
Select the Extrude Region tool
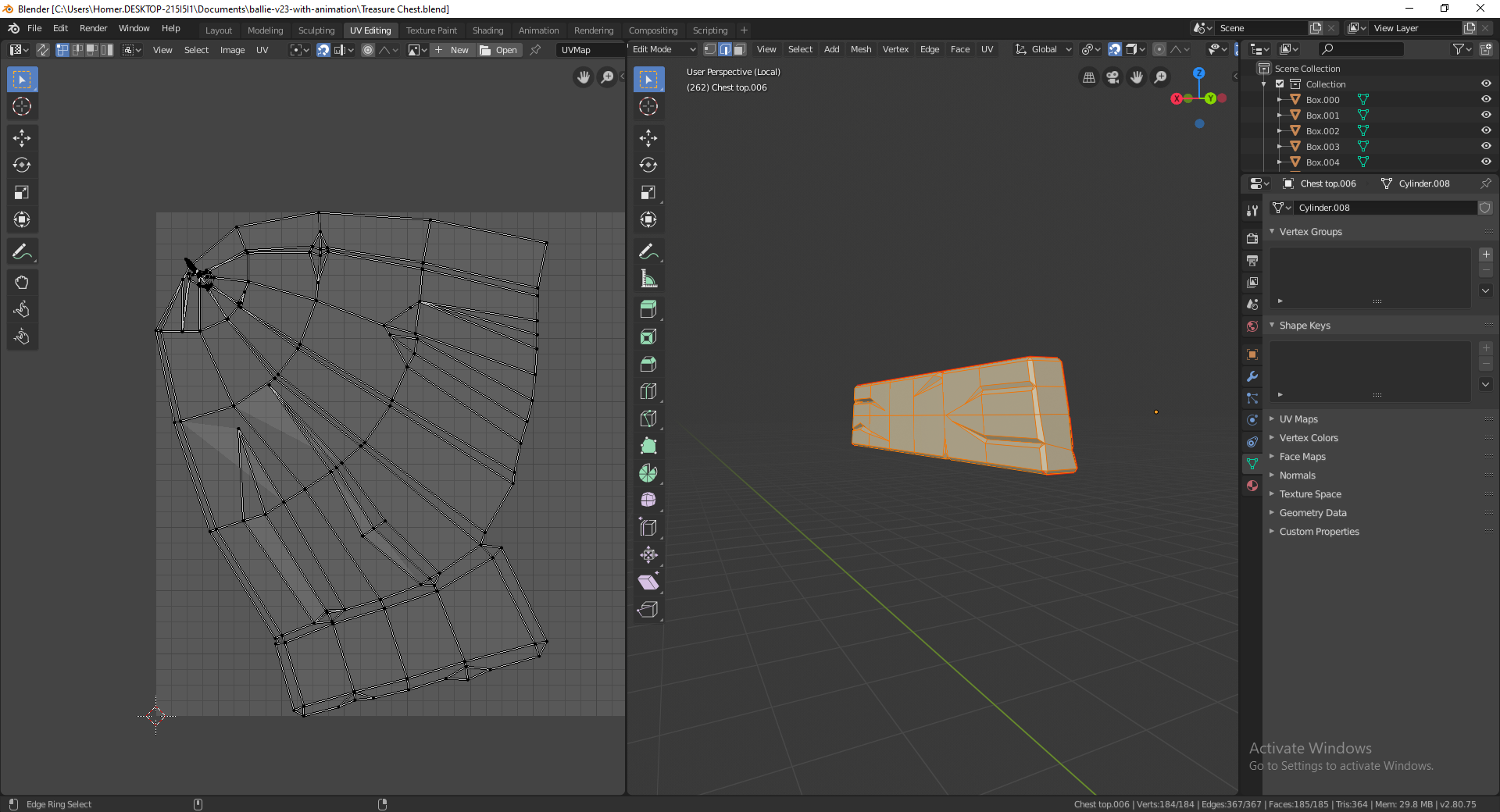point(648,309)
